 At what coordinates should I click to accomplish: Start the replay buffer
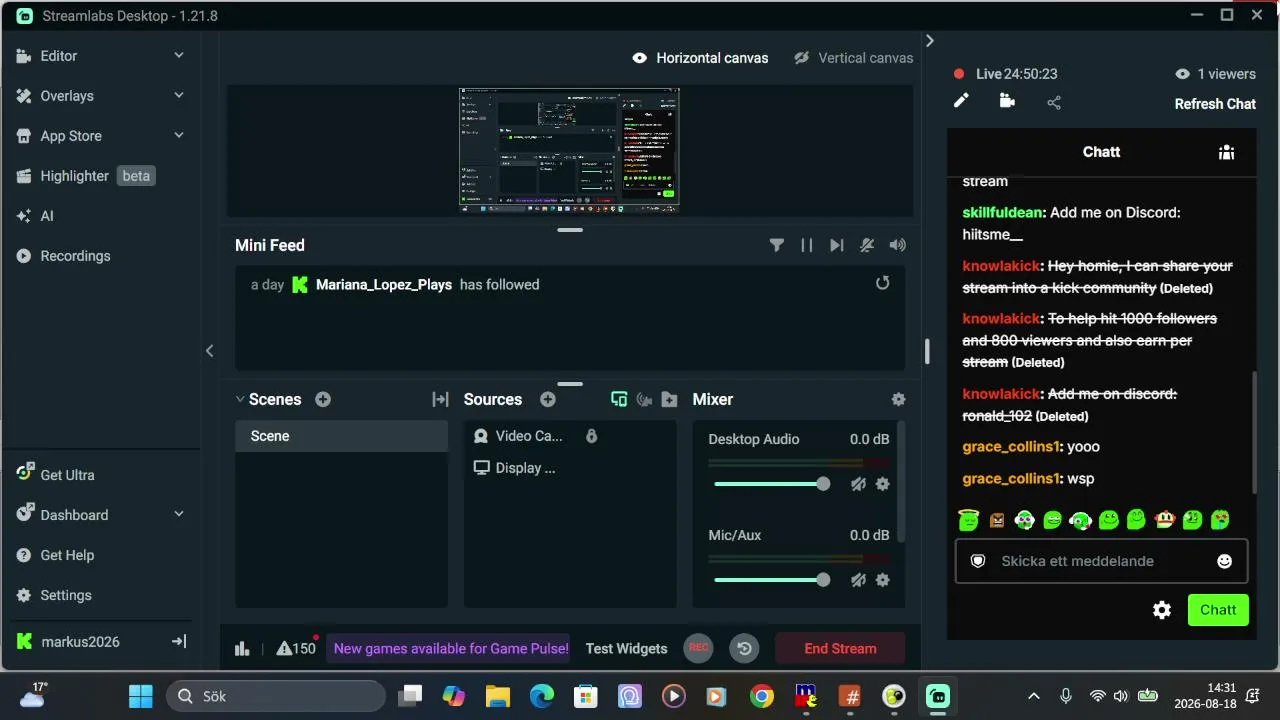744,648
